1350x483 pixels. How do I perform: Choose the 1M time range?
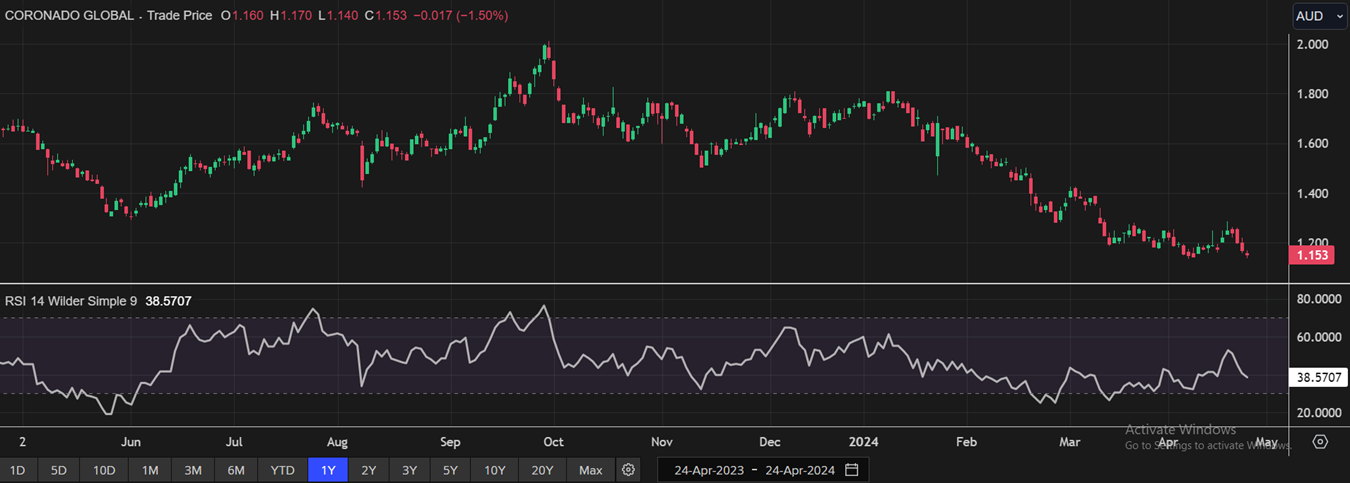coord(150,470)
